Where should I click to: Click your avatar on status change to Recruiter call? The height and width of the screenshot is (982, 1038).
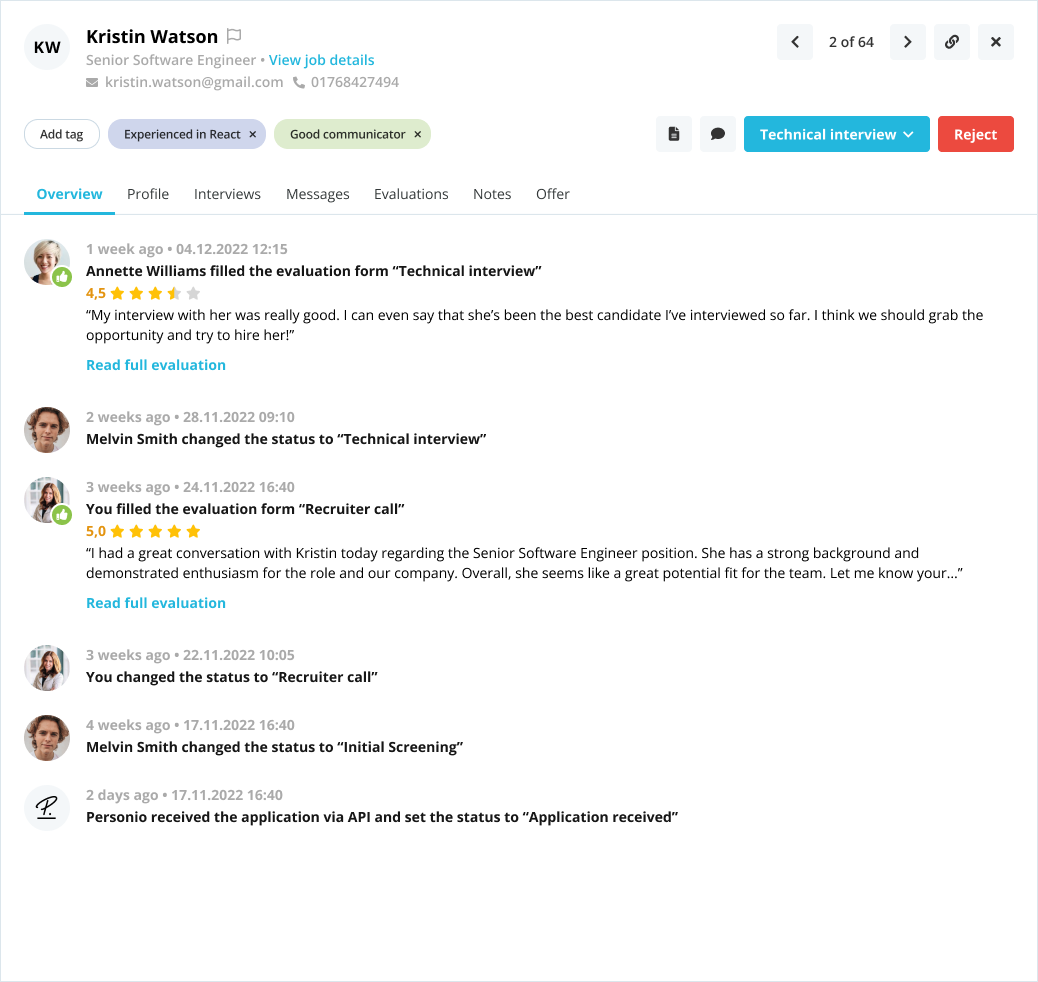coord(47,667)
